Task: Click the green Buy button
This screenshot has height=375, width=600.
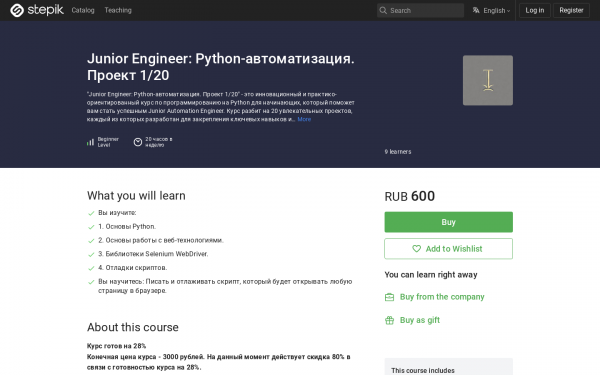Action: coord(448,222)
